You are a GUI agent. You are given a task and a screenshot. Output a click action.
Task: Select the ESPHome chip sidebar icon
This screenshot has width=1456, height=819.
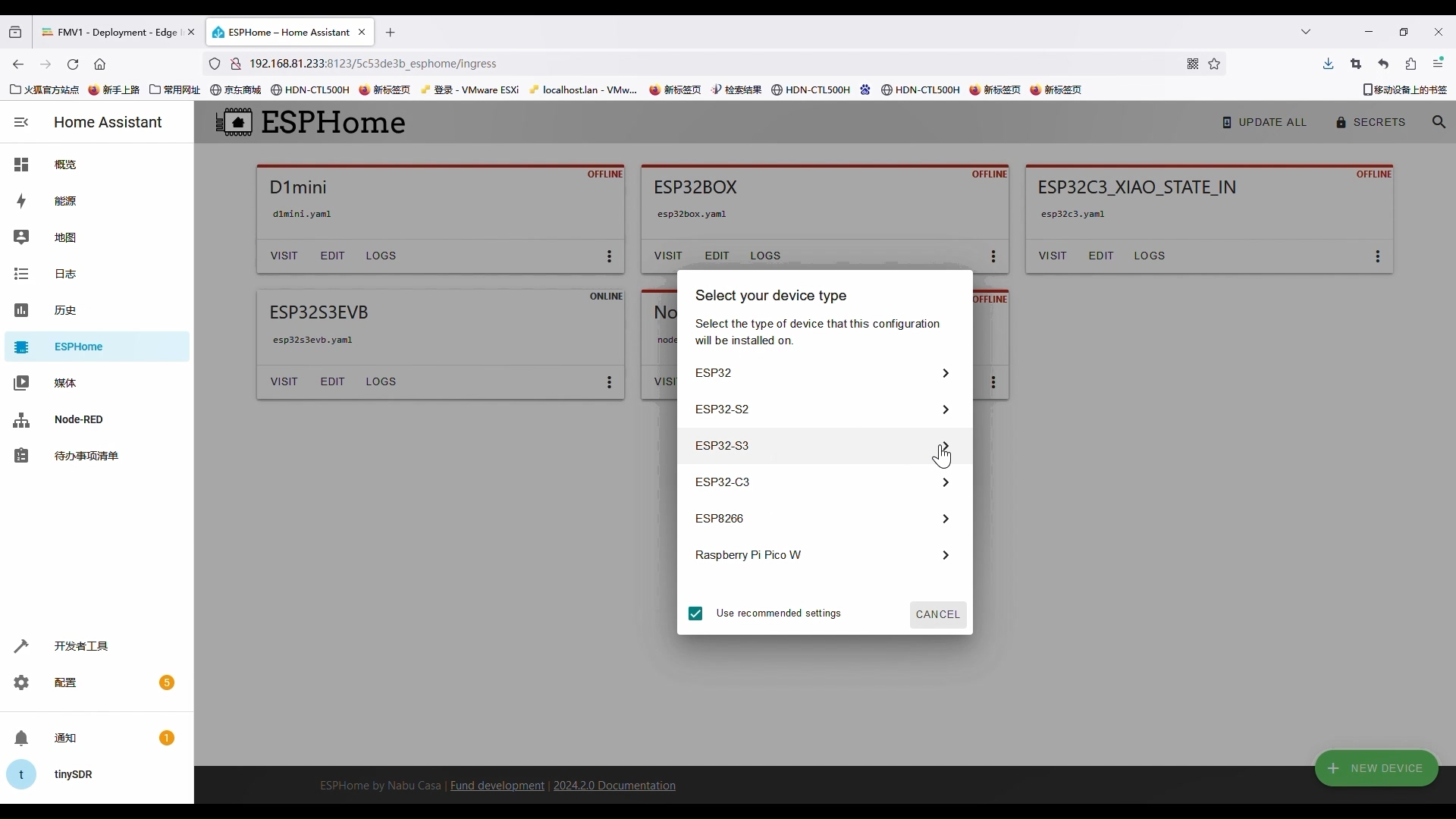[x=21, y=347]
